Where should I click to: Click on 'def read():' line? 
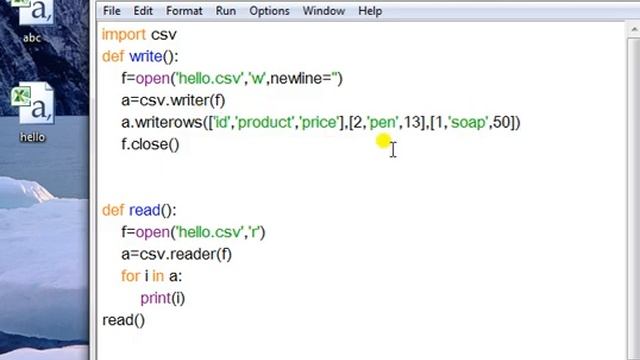click(x=139, y=211)
